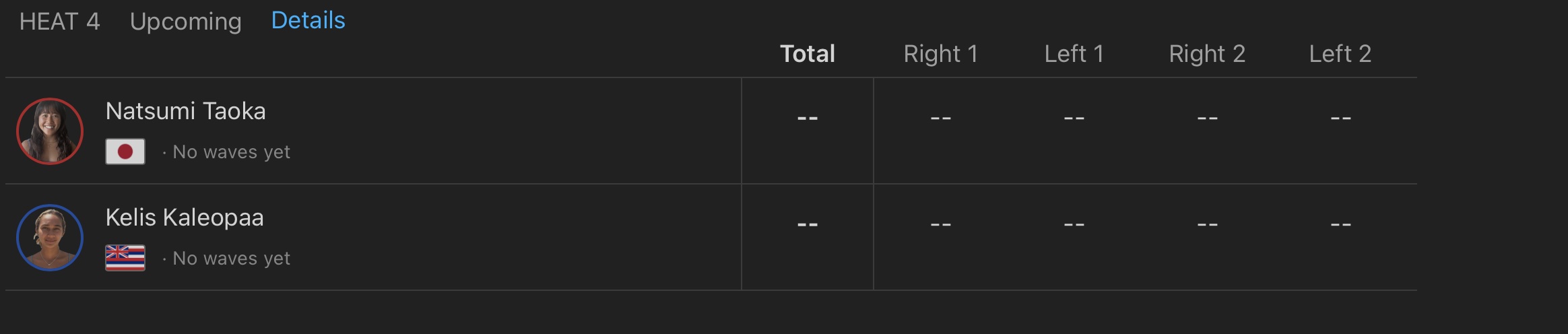Image resolution: width=1568 pixels, height=334 pixels.
Task: Click Kelis Kaleopaa's Total score cell
Action: 807,224
